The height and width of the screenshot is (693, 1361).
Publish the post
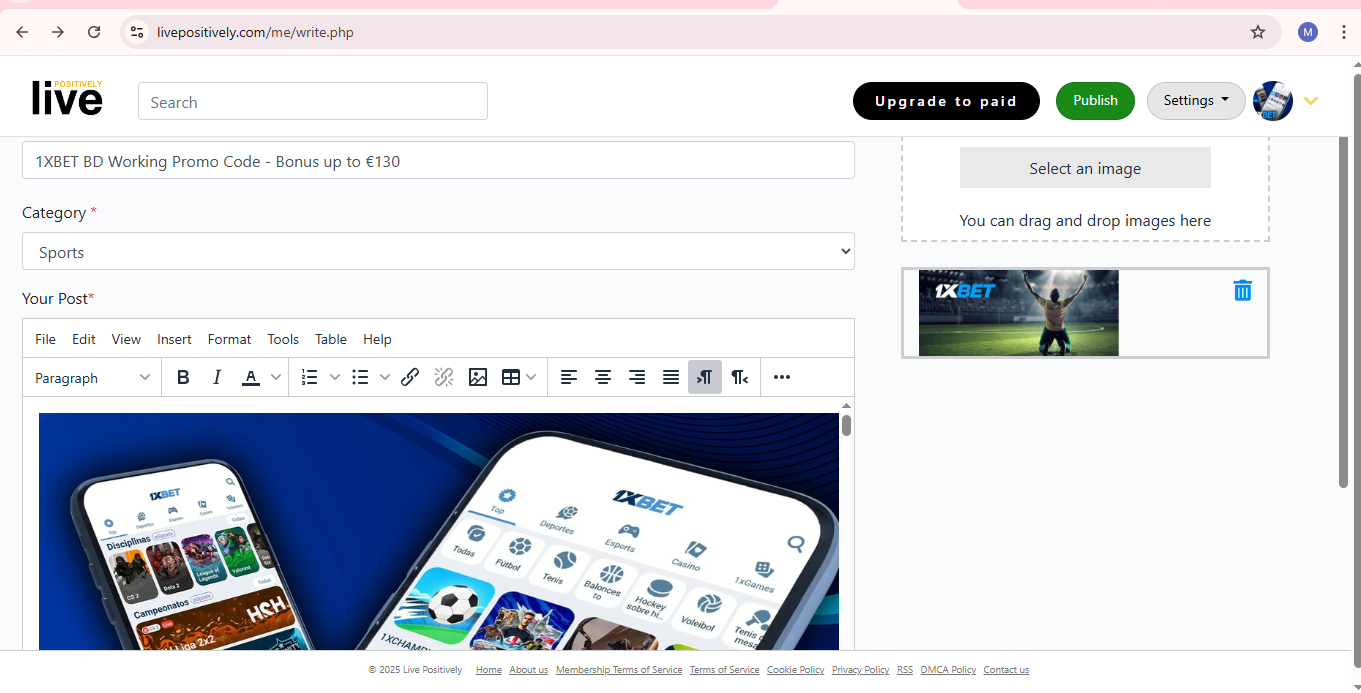[x=1095, y=101]
